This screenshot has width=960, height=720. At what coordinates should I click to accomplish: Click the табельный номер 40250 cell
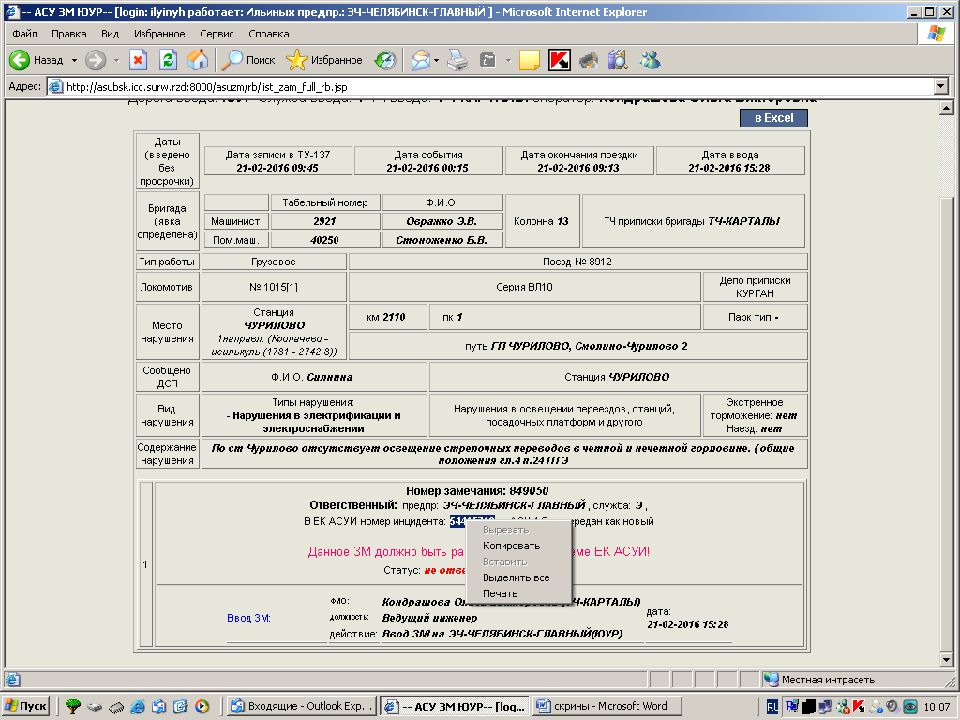click(324, 240)
